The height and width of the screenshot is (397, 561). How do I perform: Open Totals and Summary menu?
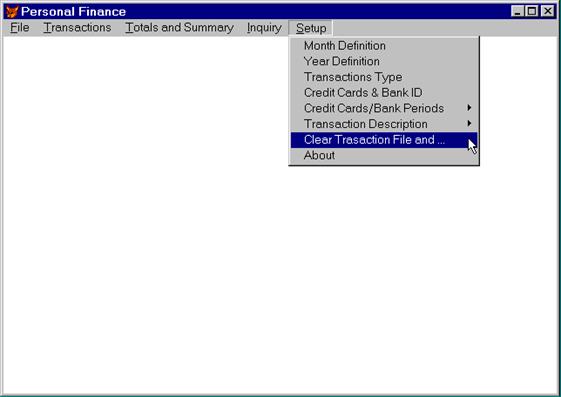(x=179, y=28)
